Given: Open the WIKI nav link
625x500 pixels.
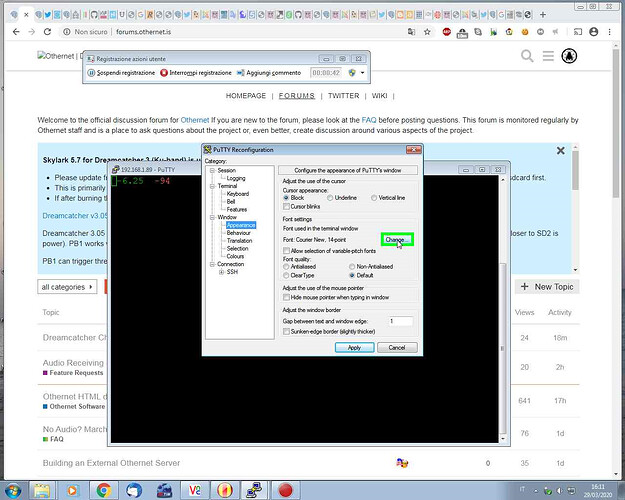Looking at the screenshot, I should pyautogui.click(x=379, y=96).
